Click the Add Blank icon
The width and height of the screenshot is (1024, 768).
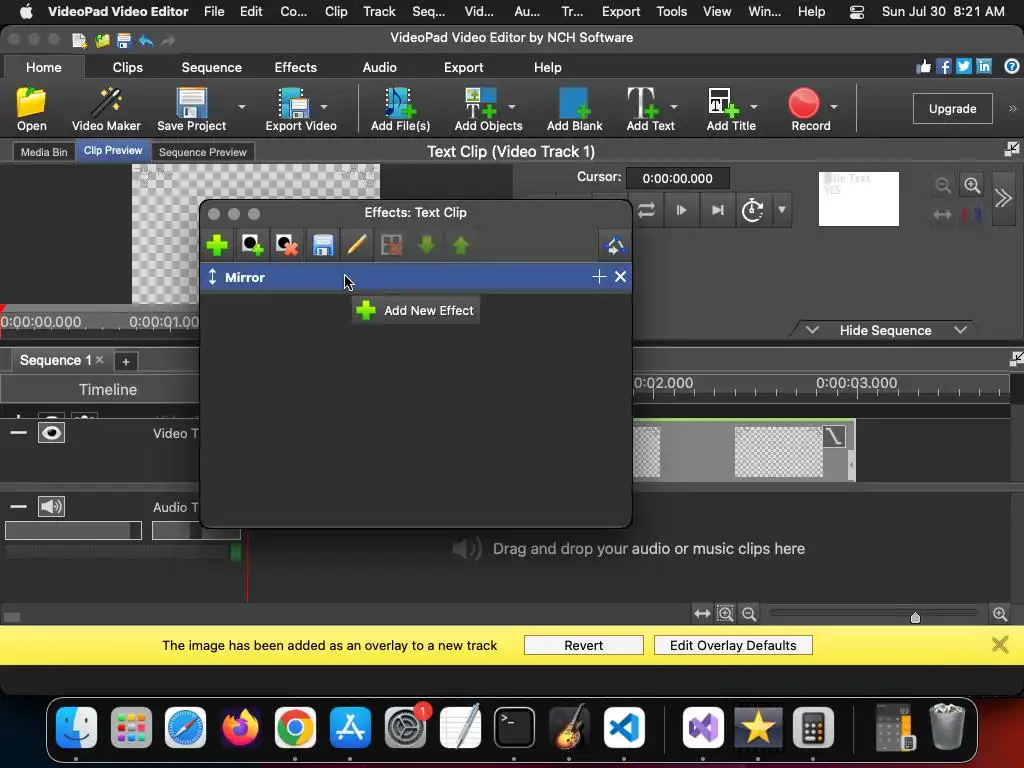click(x=575, y=103)
